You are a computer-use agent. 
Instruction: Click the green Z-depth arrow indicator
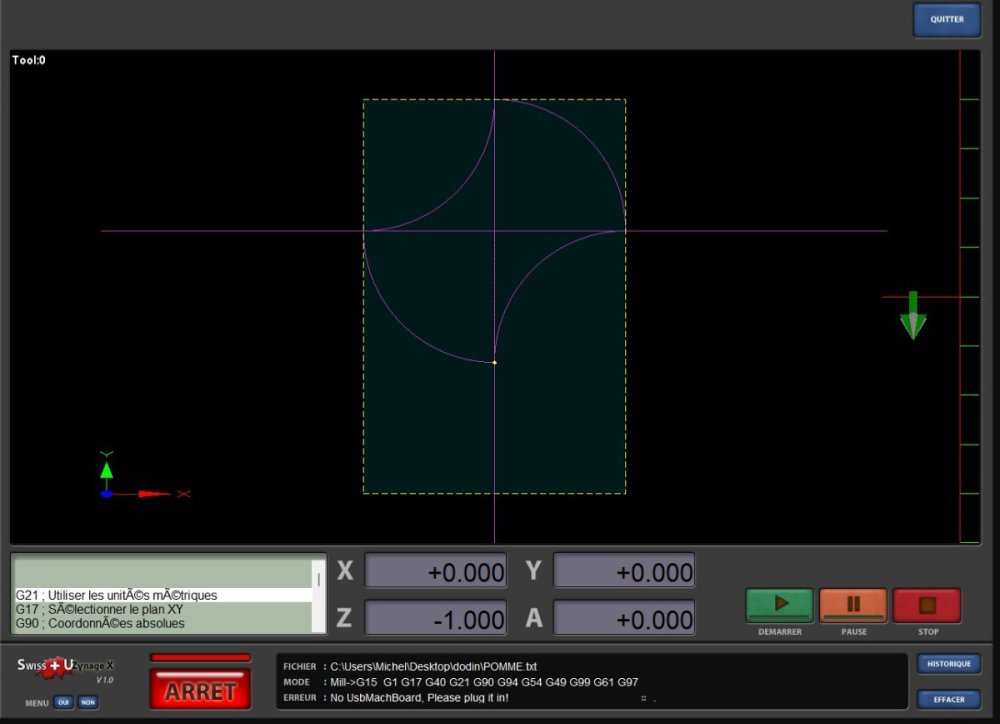(x=913, y=316)
